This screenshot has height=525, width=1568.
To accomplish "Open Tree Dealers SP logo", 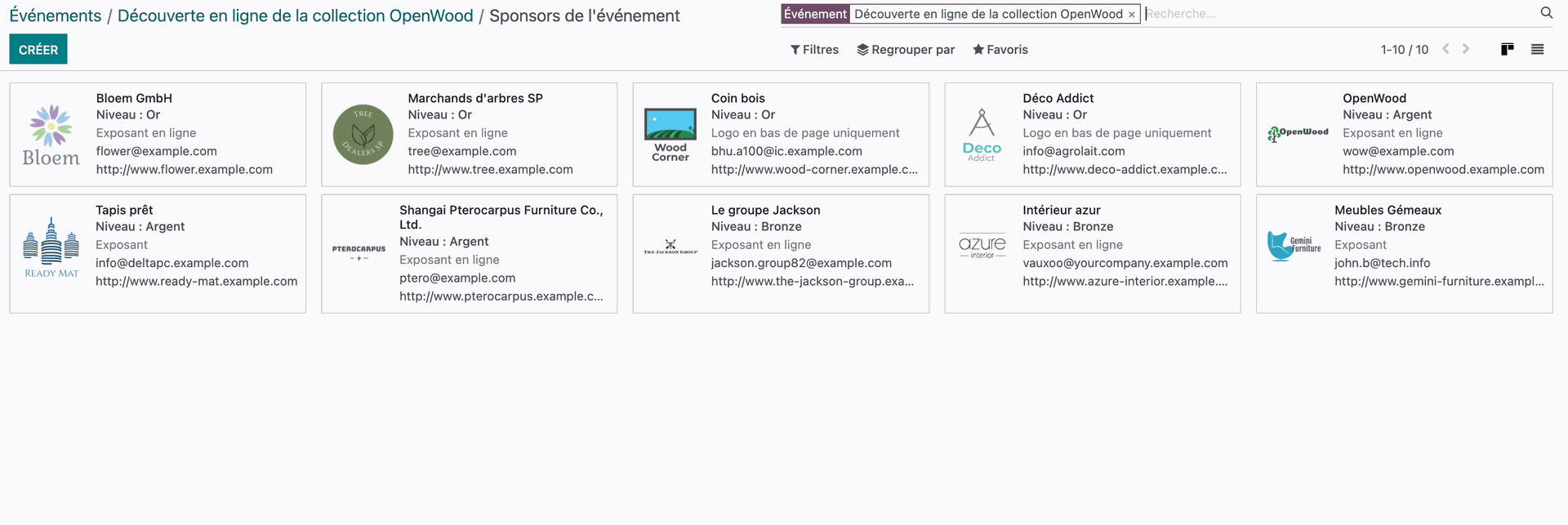I will 363,135.
